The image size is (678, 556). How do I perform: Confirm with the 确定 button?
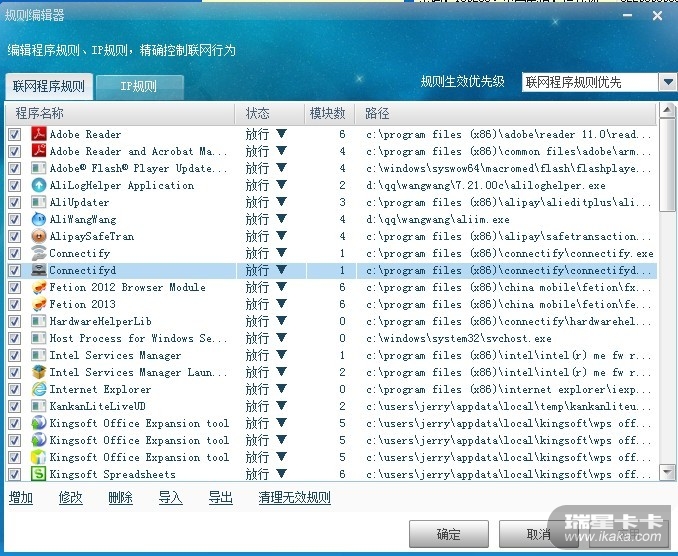click(x=449, y=534)
